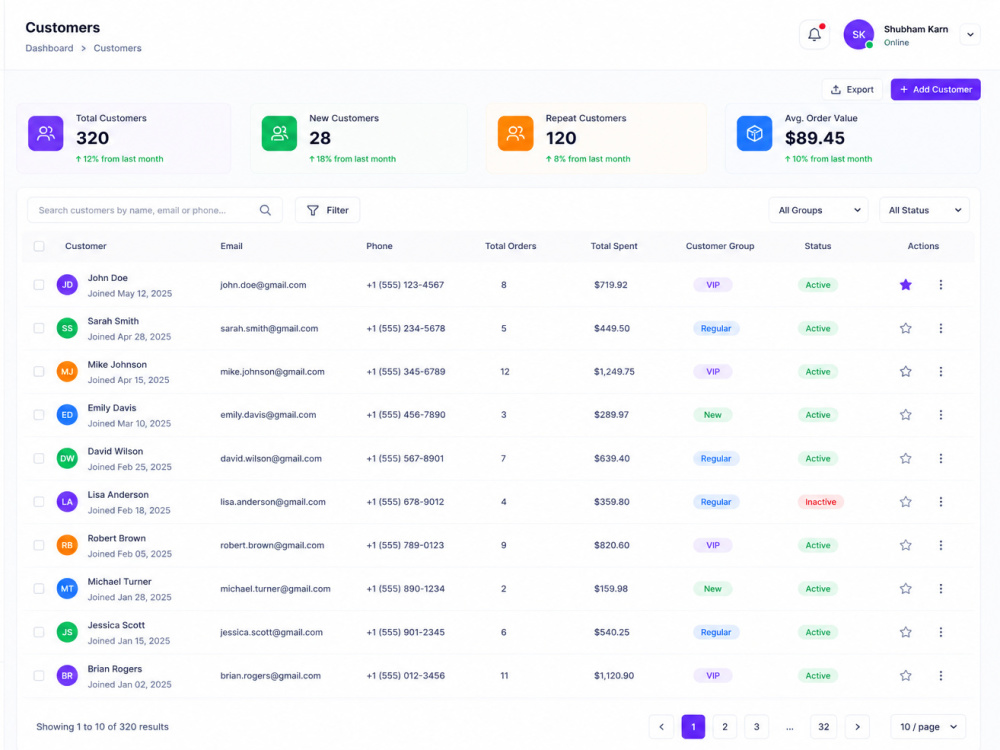Image resolution: width=1000 pixels, height=750 pixels.
Task: Click Mike Johnson's $1,249.75 amount
Action: point(614,371)
